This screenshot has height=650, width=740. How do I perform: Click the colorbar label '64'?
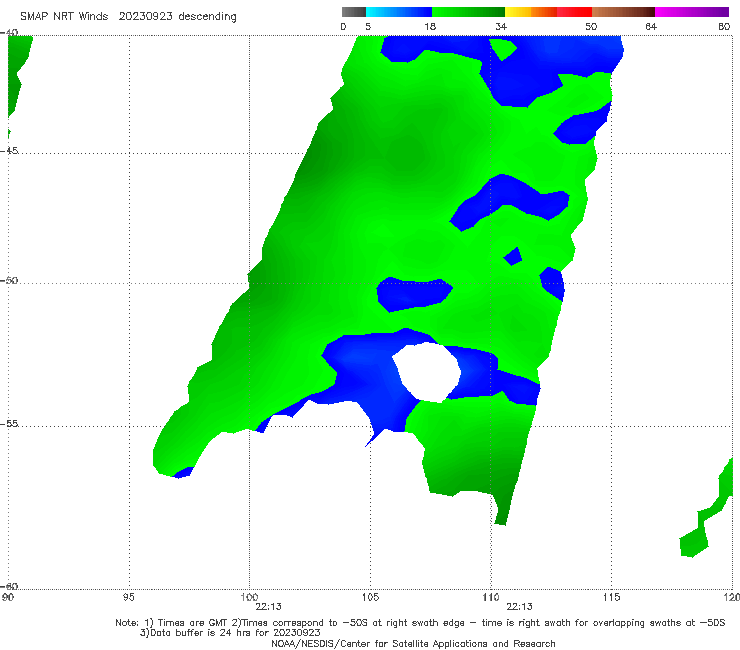651,26
